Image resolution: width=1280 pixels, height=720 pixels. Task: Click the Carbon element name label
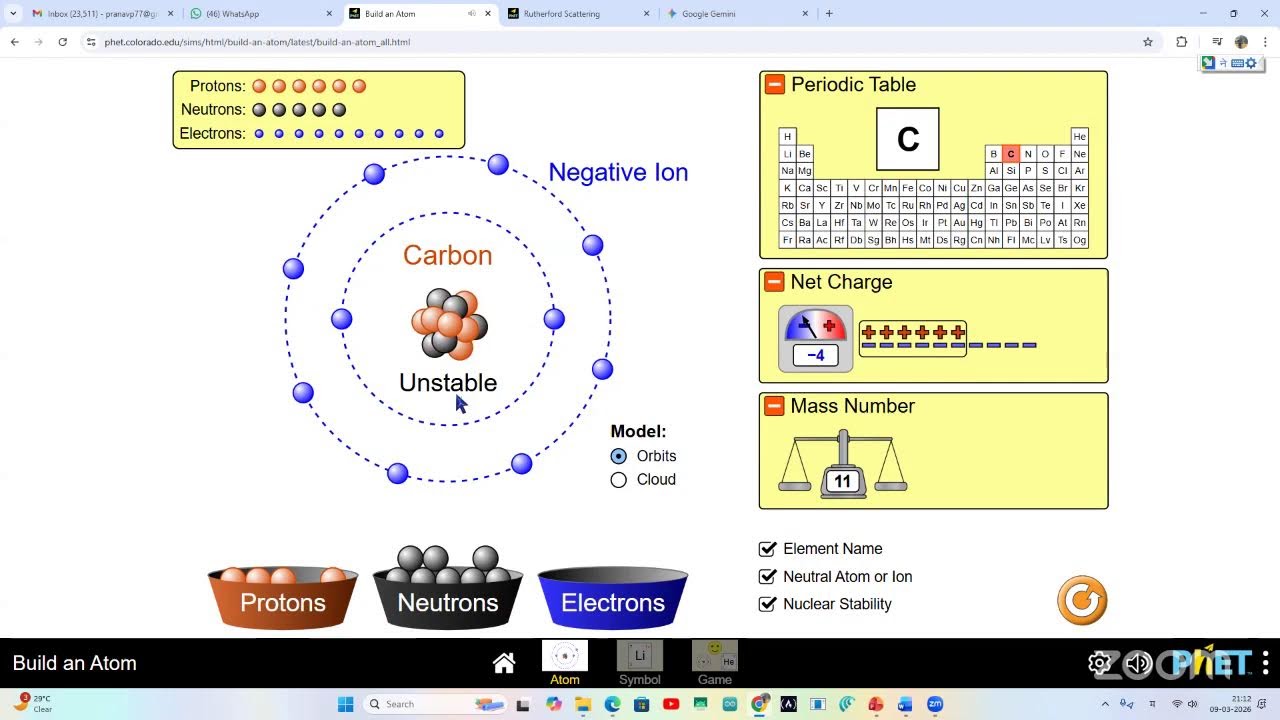[448, 255]
